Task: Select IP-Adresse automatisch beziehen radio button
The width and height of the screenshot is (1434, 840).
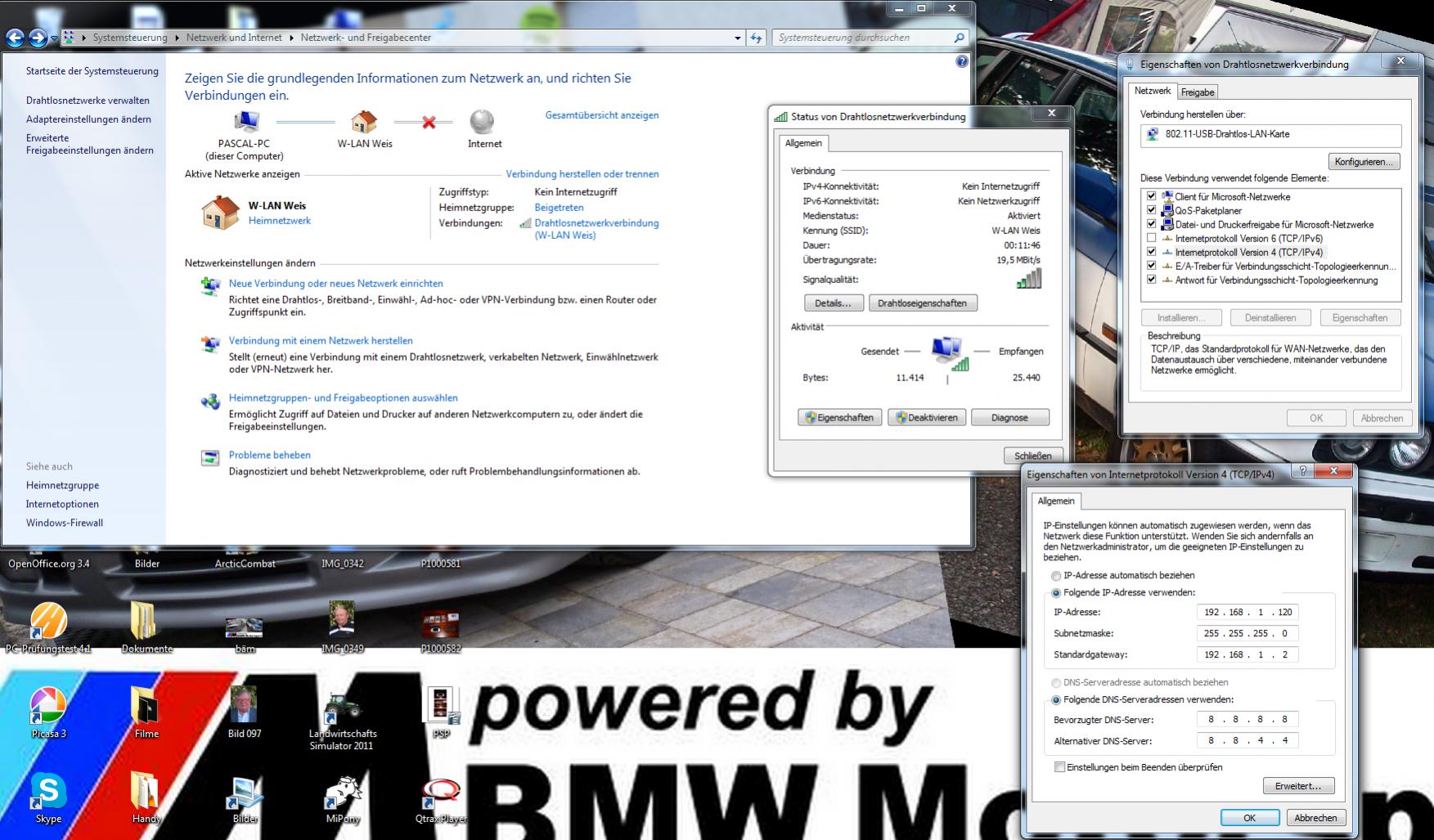Action: [x=1056, y=576]
